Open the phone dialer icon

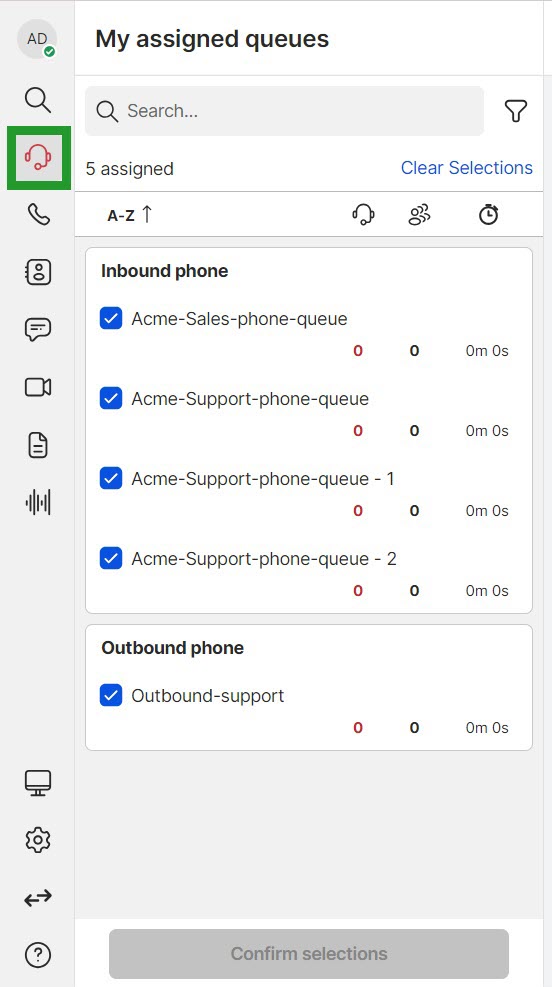pyautogui.click(x=38, y=215)
